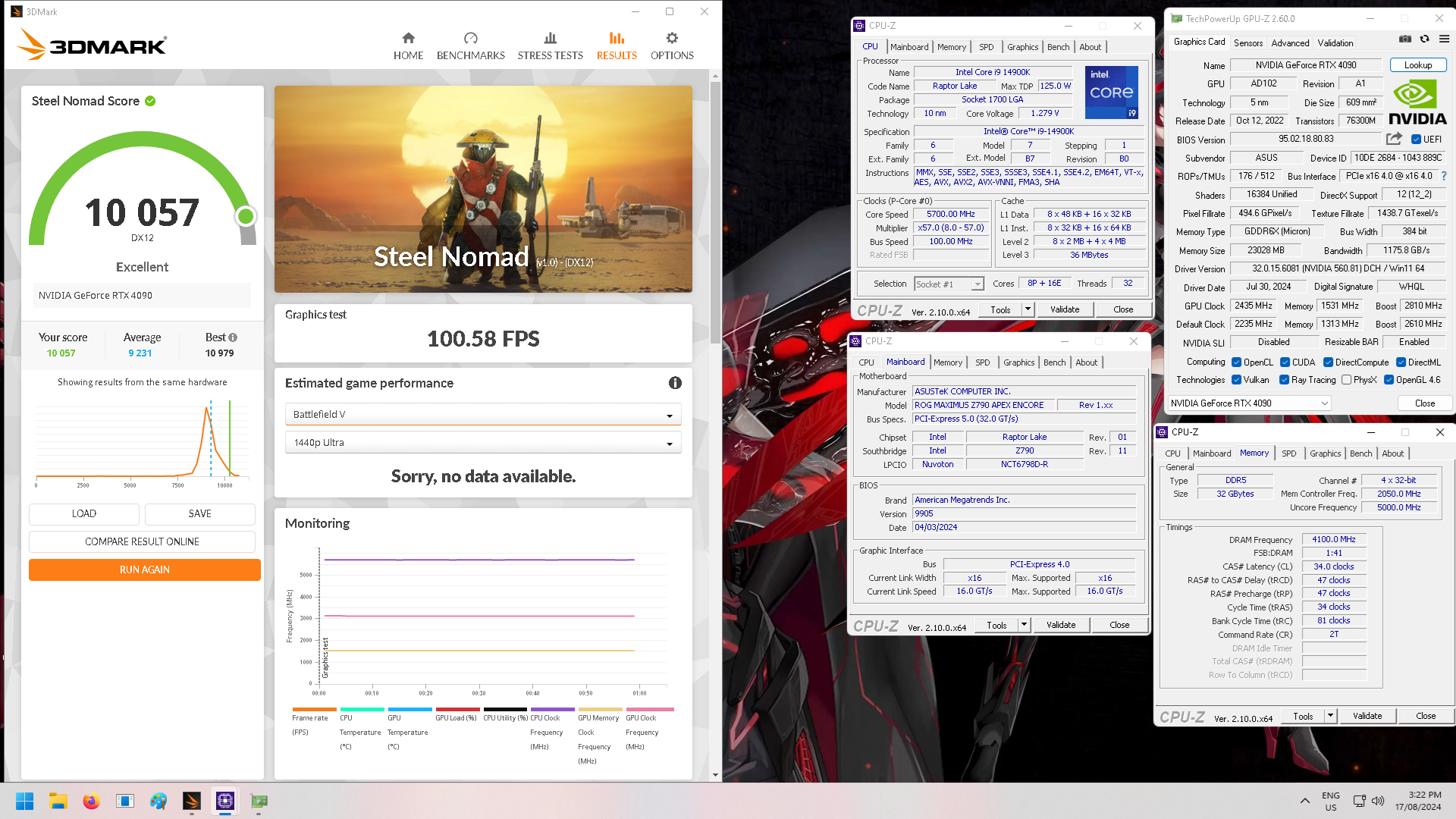Open 3DMark OPTIONS gear
Viewport: 1456px width, 819px height.
coord(672,46)
